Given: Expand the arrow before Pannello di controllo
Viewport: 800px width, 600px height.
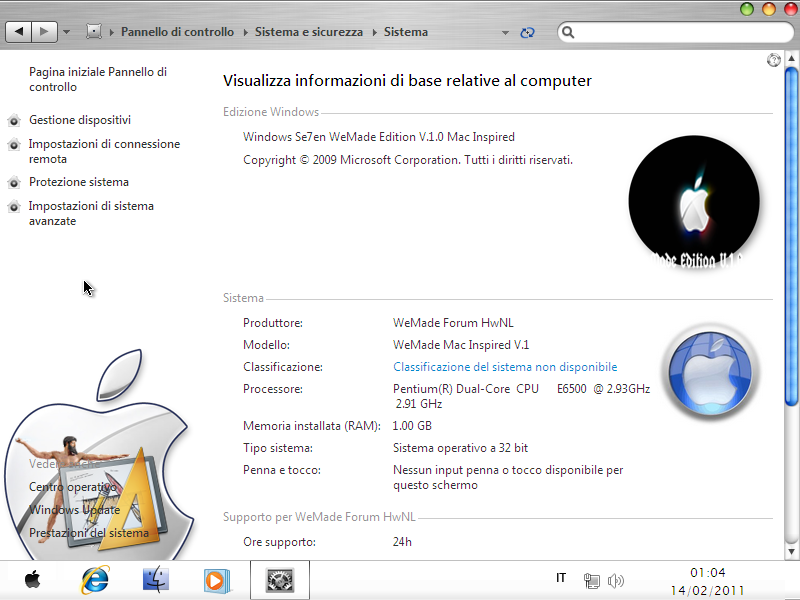Looking at the screenshot, I should point(112,32).
